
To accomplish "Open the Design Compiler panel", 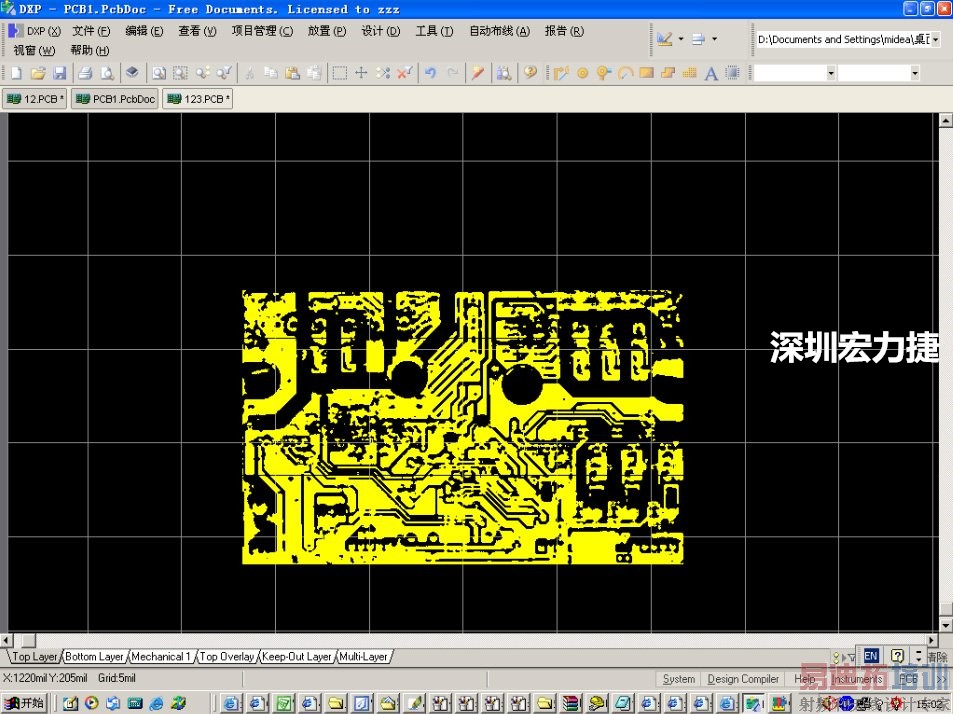I will click(x=743, y=678).
